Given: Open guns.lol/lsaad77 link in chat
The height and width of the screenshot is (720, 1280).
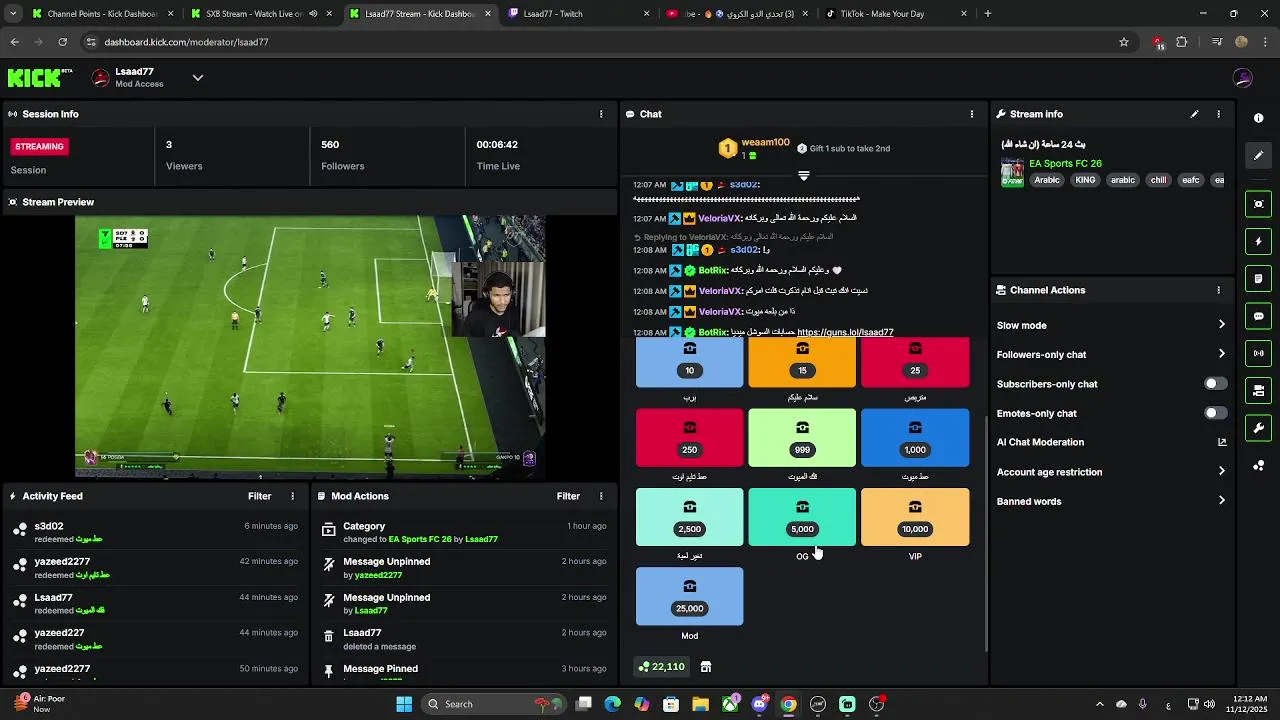Looking at the screenshot, I should (845, 332).
